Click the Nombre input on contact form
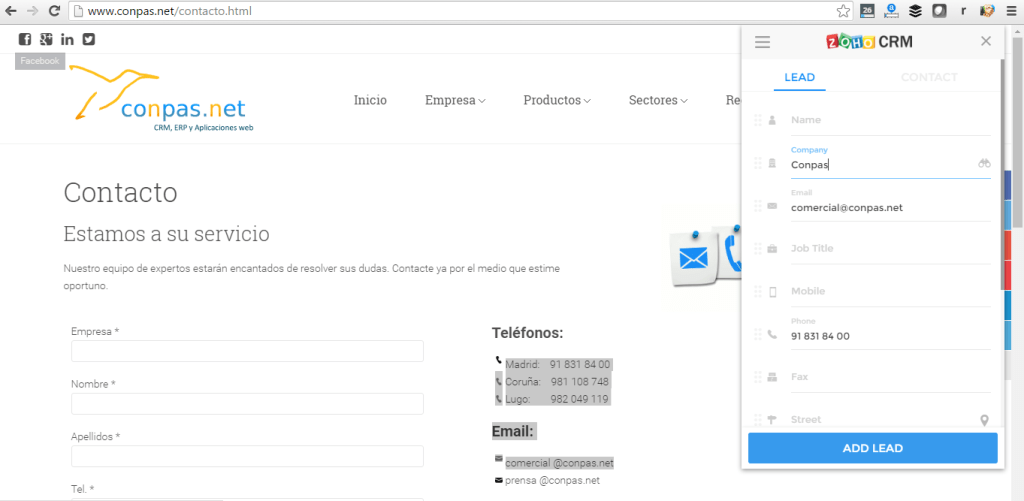The width and height of the screenshot is (1024, 501). [248, 404]
